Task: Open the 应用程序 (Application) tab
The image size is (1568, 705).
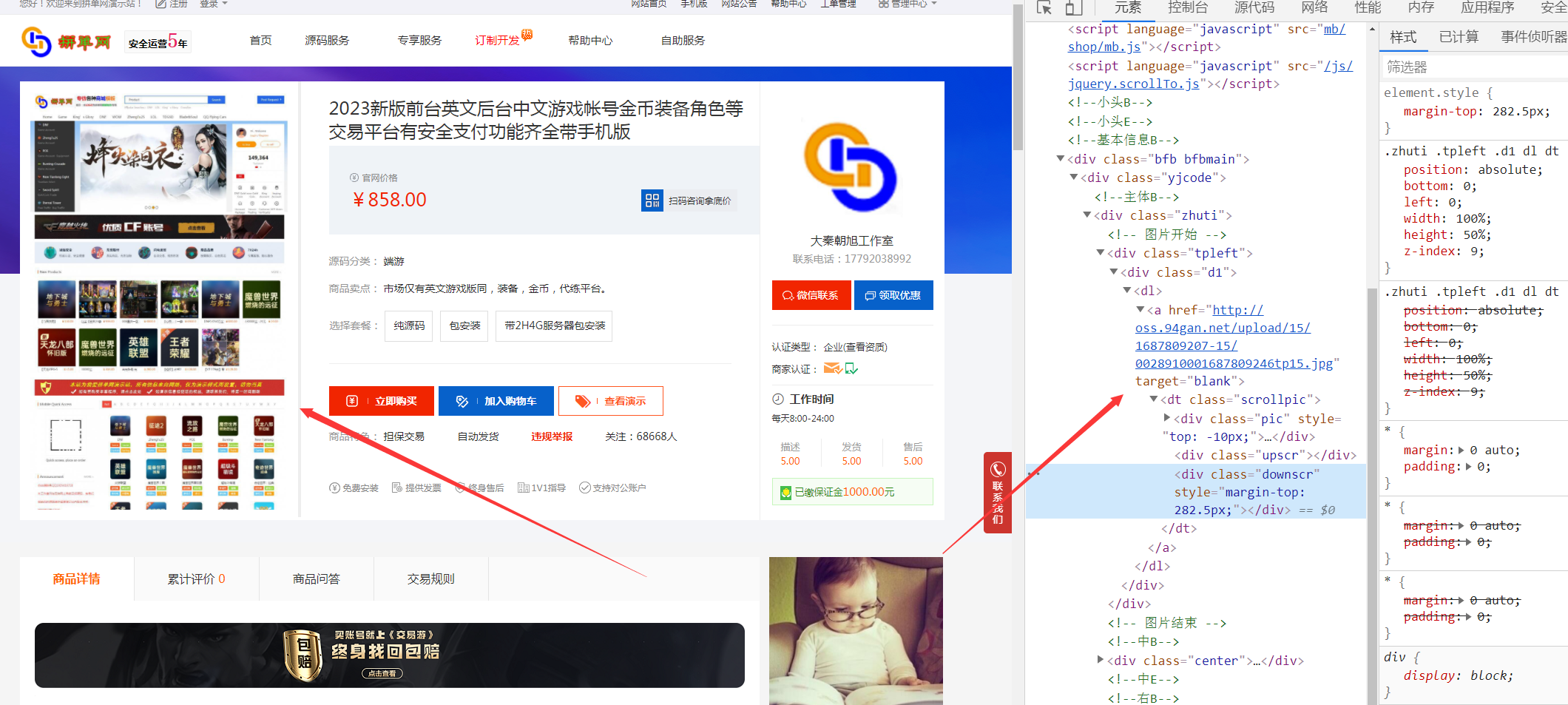Action: (x=1487, y=7)
